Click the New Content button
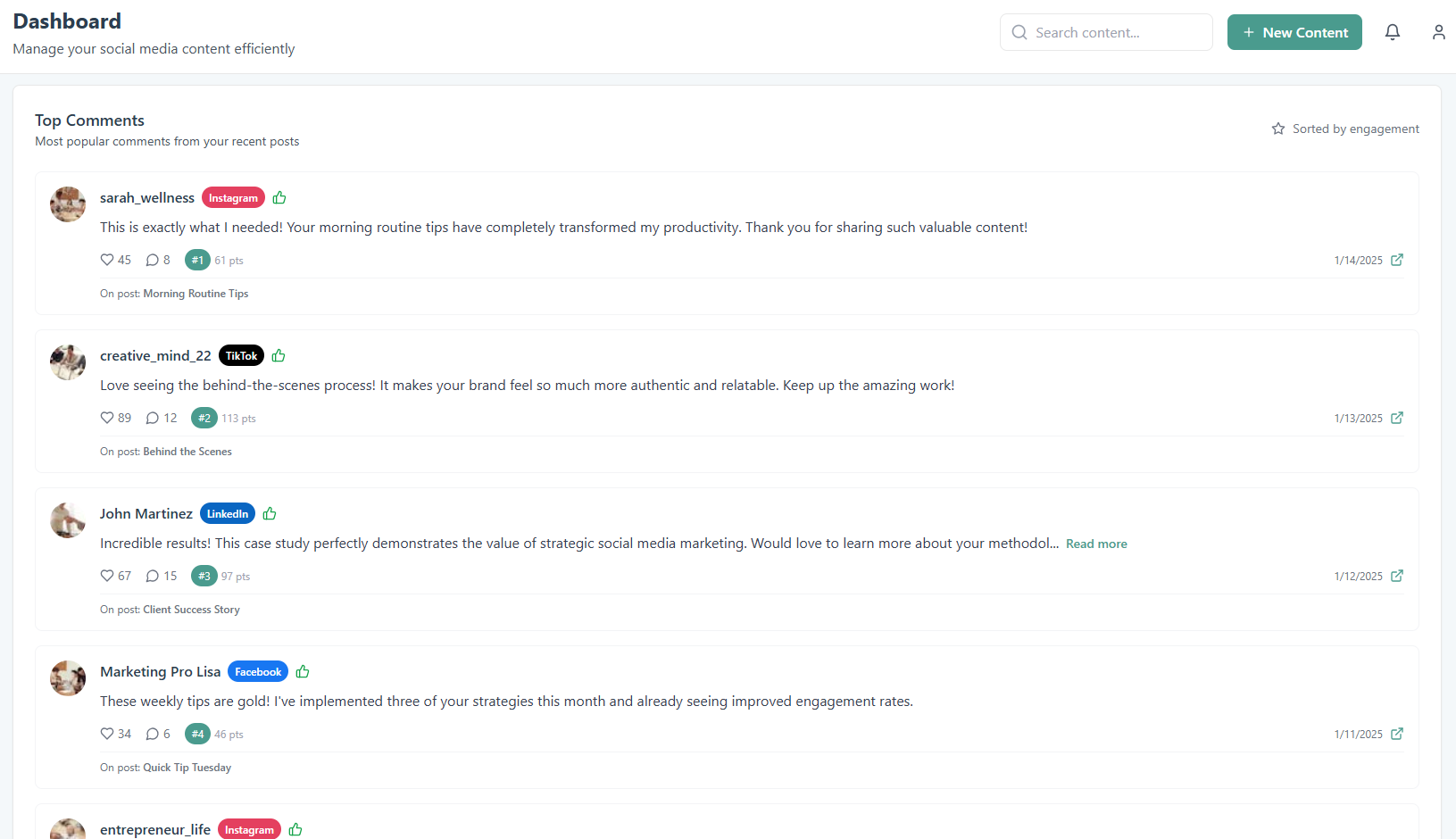This screenshot has width=1456, height=839. [1294, 32]
